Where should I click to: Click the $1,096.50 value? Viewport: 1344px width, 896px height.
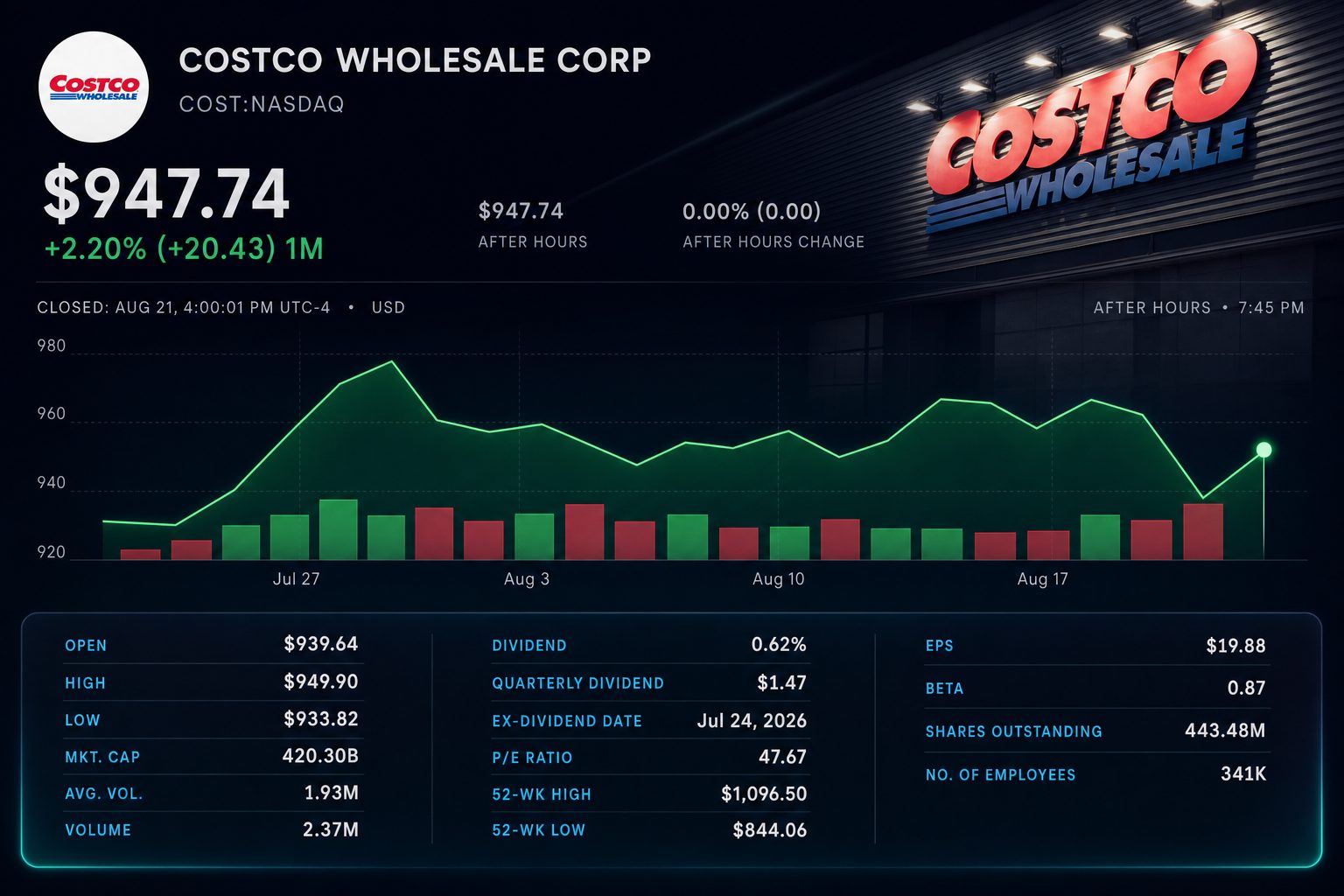pyautogui.click(x=764, y=794)
